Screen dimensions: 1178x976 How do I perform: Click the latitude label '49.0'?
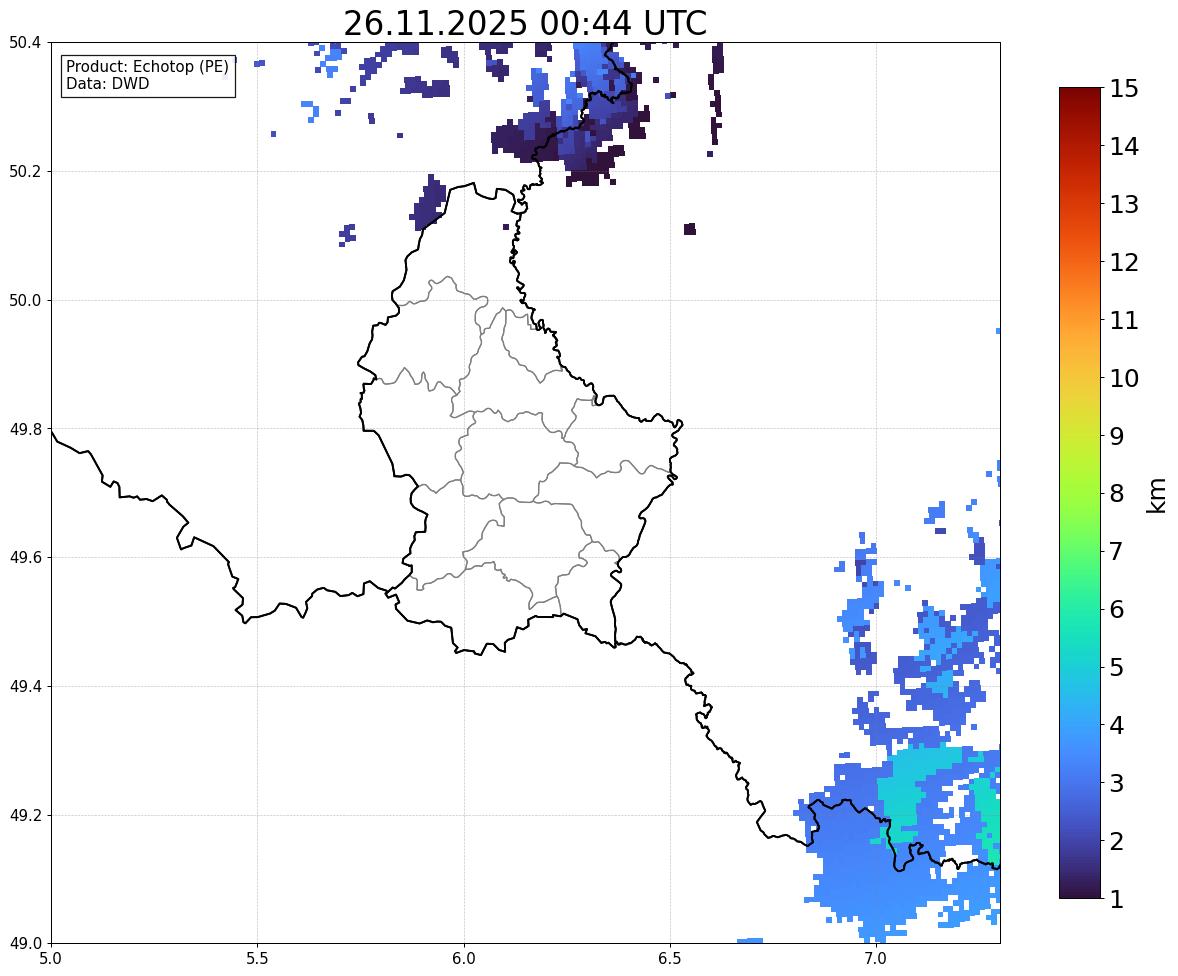pyautogui.click(x=25, y=944)
